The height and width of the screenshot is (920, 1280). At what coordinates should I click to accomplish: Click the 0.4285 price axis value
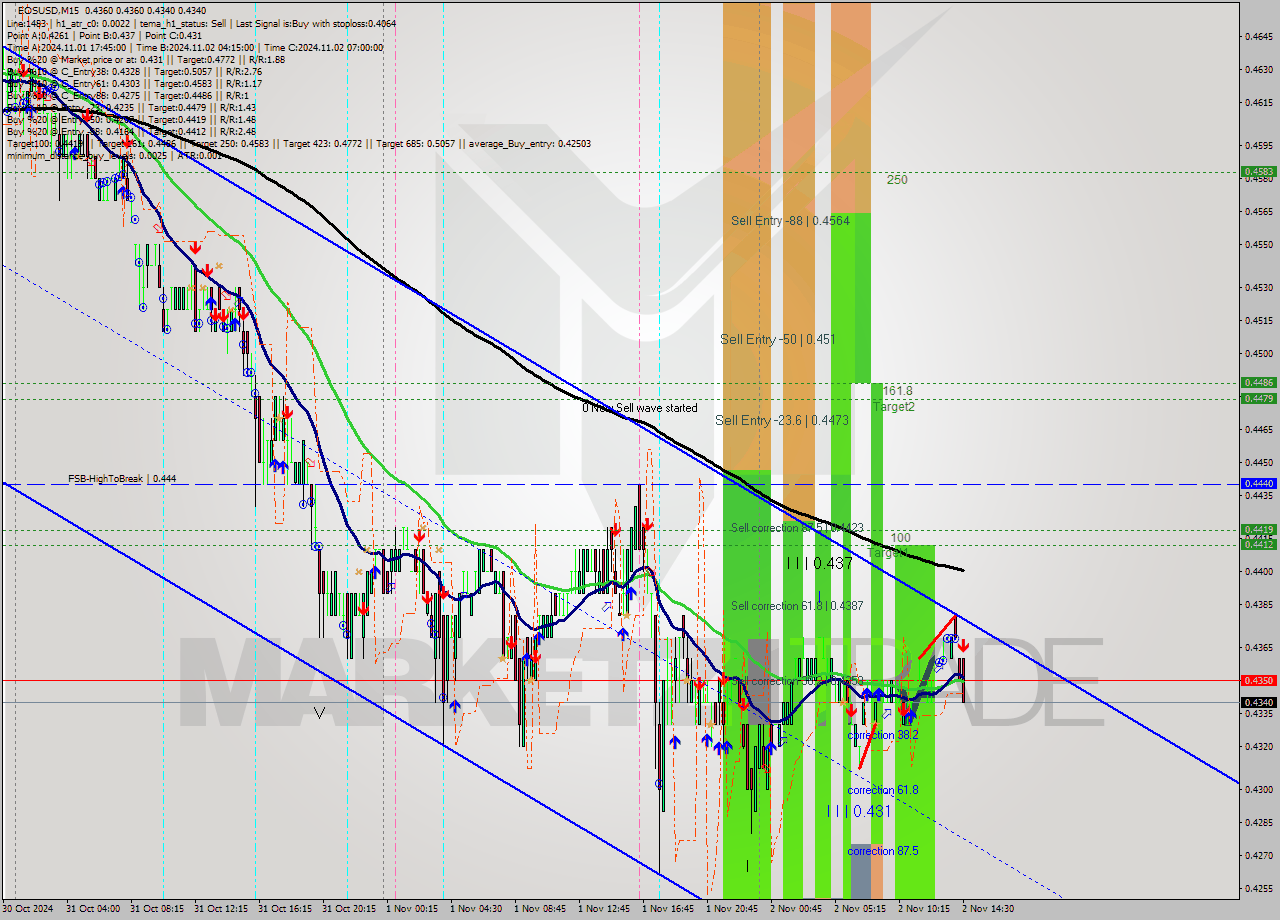click(x=1258, y=822)
